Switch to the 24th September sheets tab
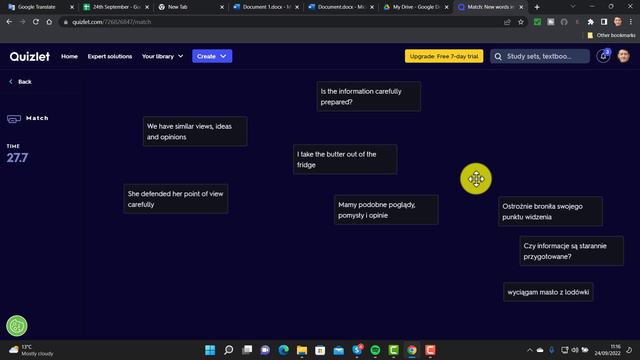640x360 pixels. point(116,7)
